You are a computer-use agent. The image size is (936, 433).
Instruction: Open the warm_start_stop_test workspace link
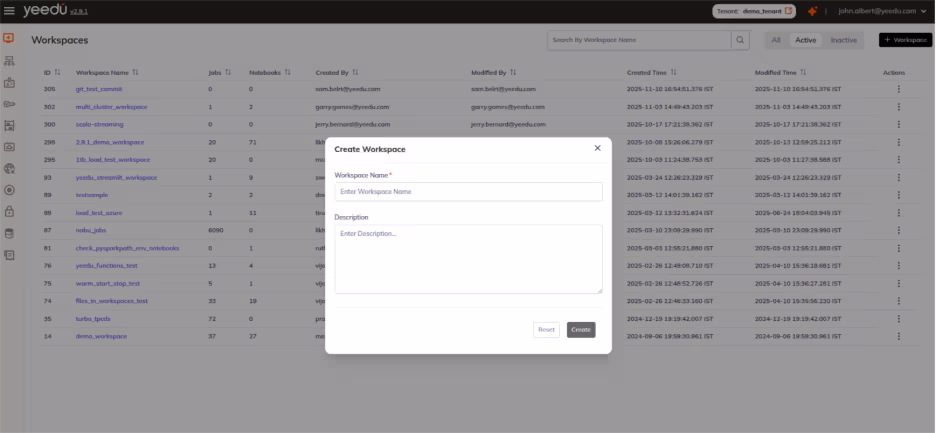click(x=108, y=283)
